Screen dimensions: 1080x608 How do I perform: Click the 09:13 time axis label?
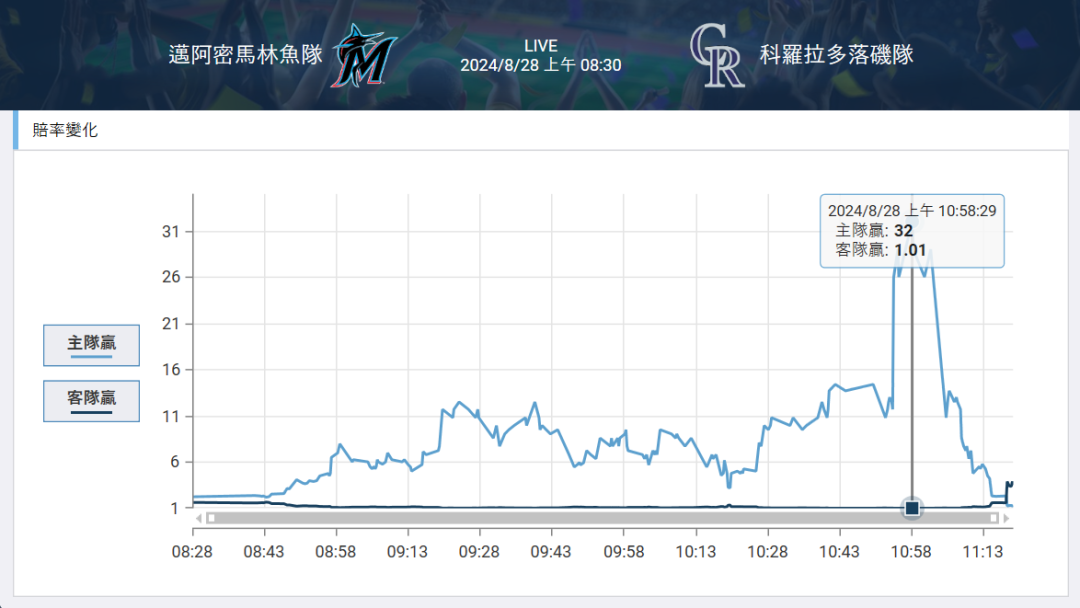tap(407, 552)
